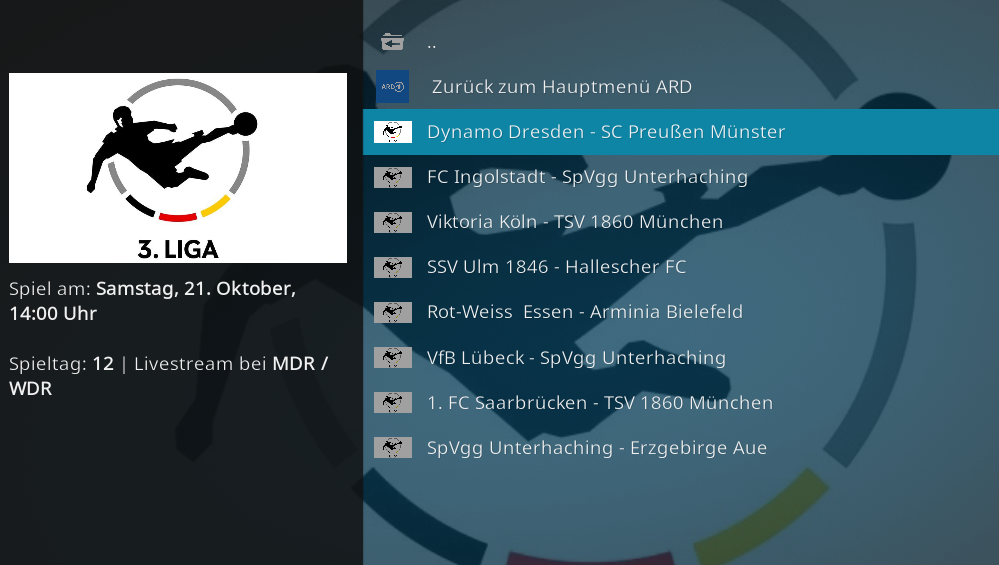Click the SSV Ulm 1846 match thumbnail icon
This screenshot has width=999, height=565.
coord(392,268)
